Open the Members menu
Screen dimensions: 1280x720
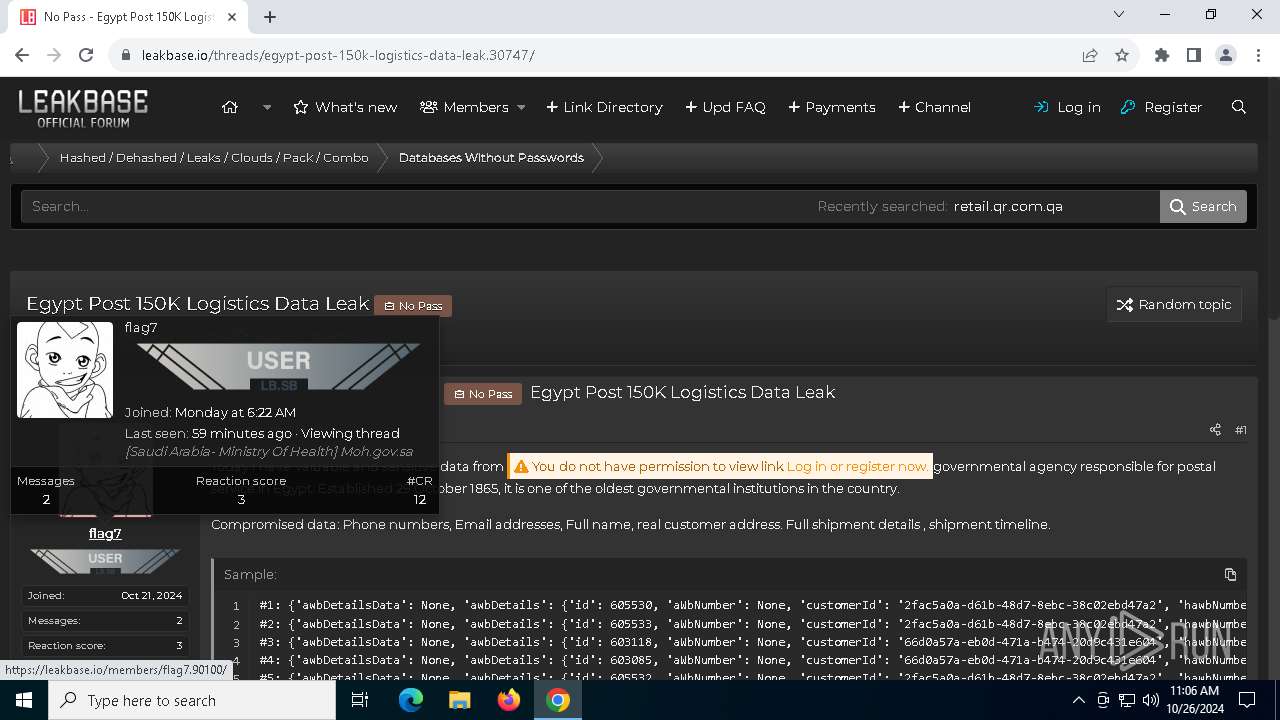point(465,107)
